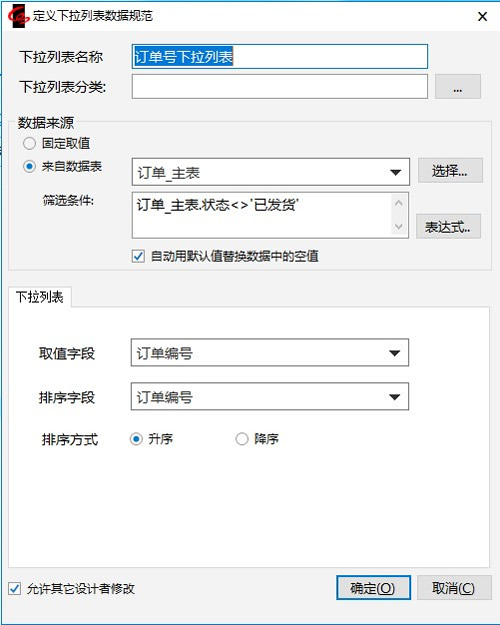The height and width of the screenshot is (625, 500).
Task: Select the 固定取值 radio option
Action: click(30, 143)
